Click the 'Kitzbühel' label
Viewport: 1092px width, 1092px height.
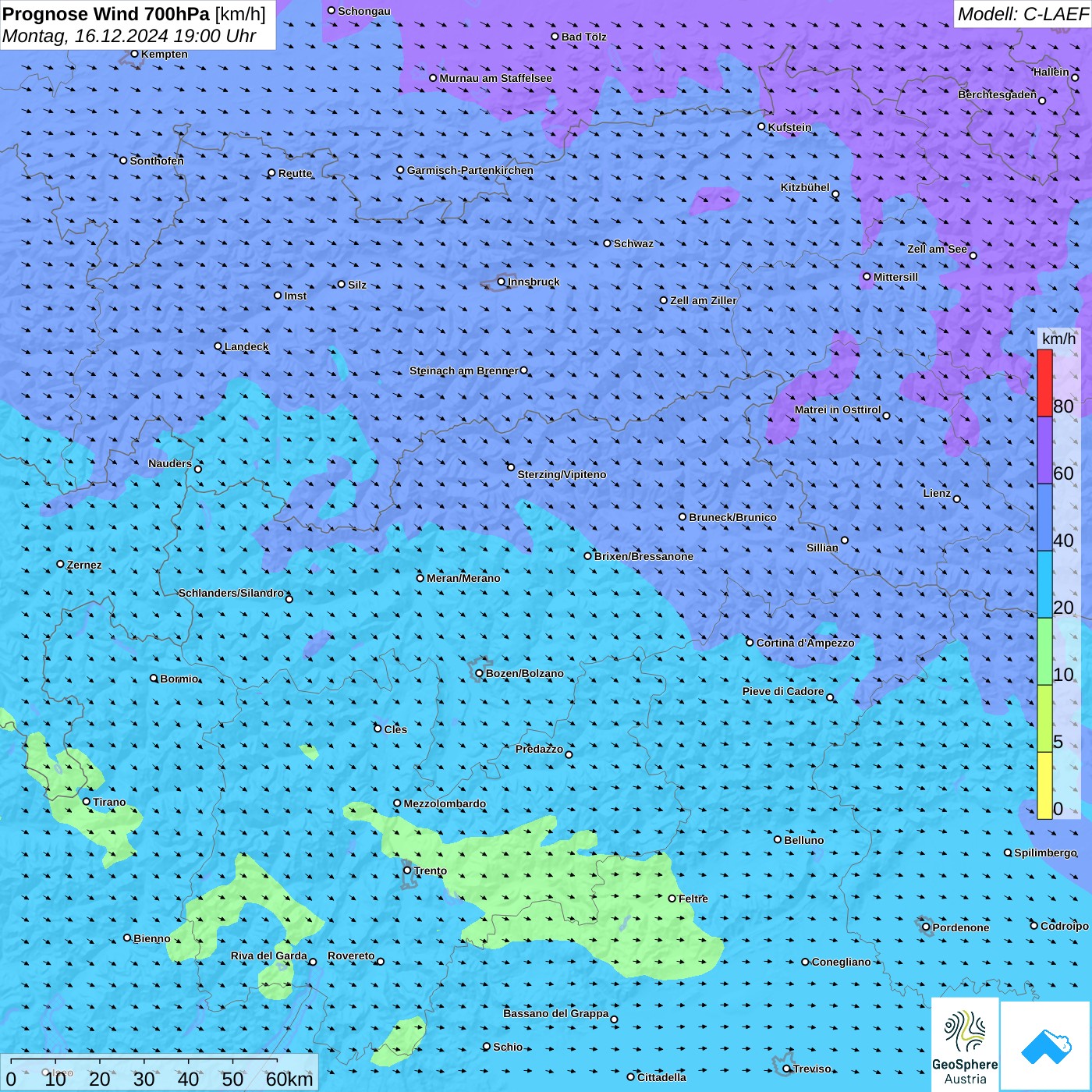(x=805, y=187)
